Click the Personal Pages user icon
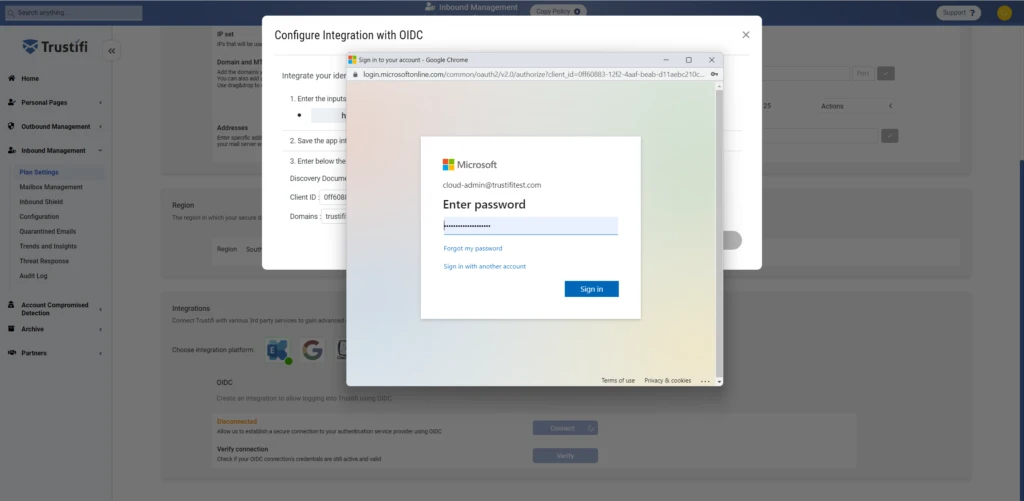 point(12,103)
